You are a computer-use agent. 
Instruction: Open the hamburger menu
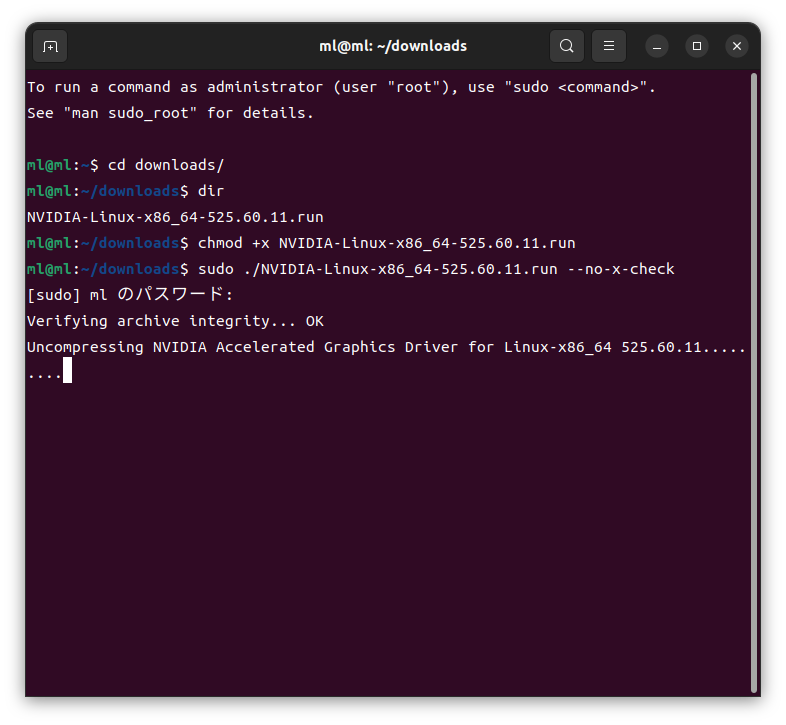[609, 46]
